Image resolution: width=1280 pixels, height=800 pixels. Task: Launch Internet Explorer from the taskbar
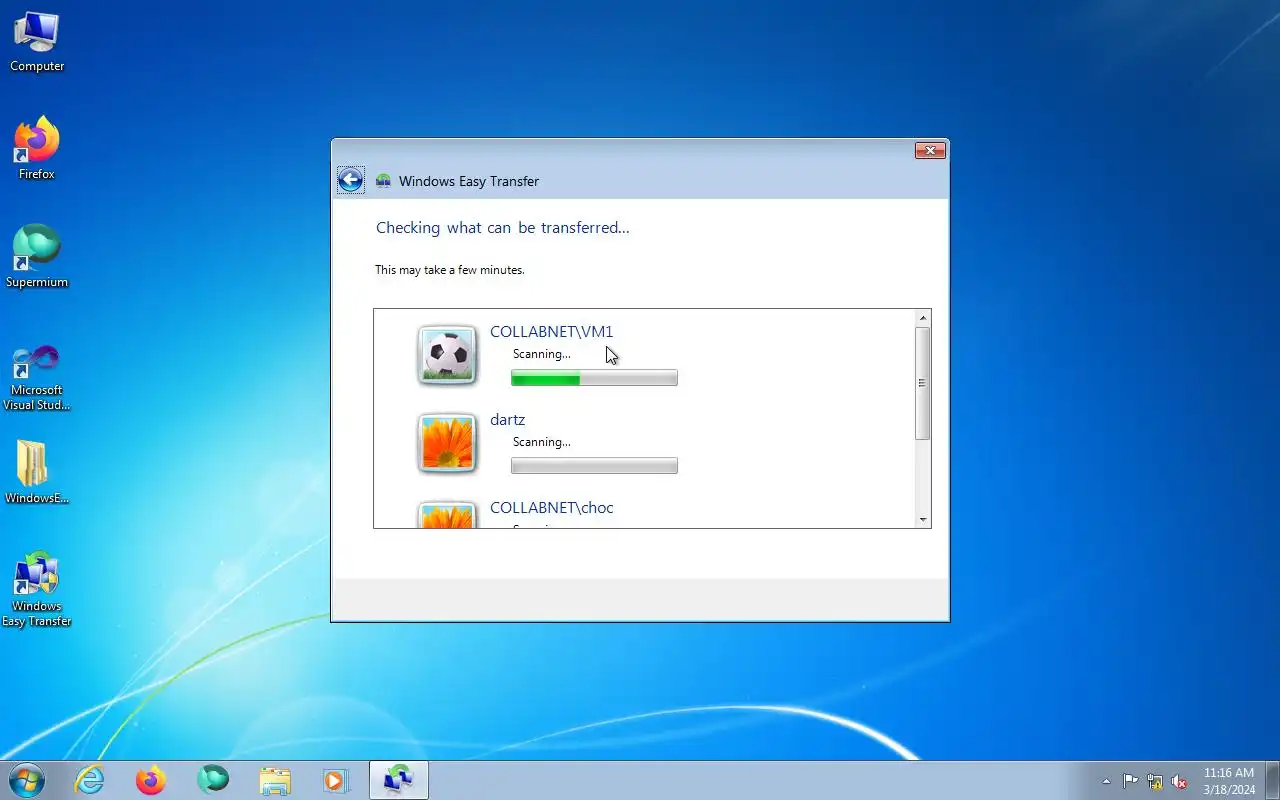(90, 780)
